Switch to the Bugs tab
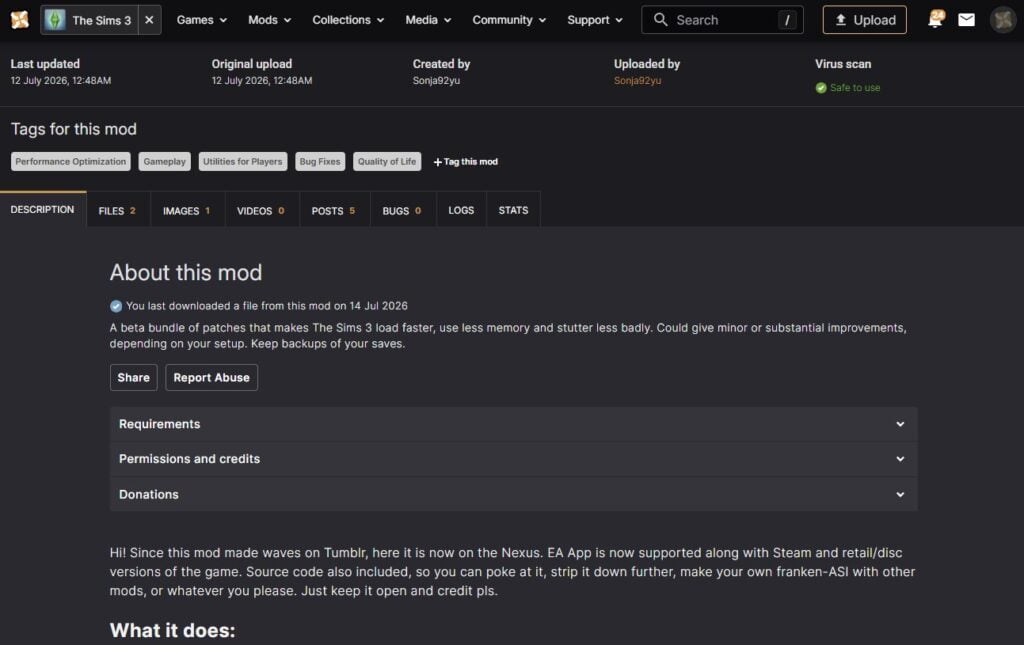 402,210
